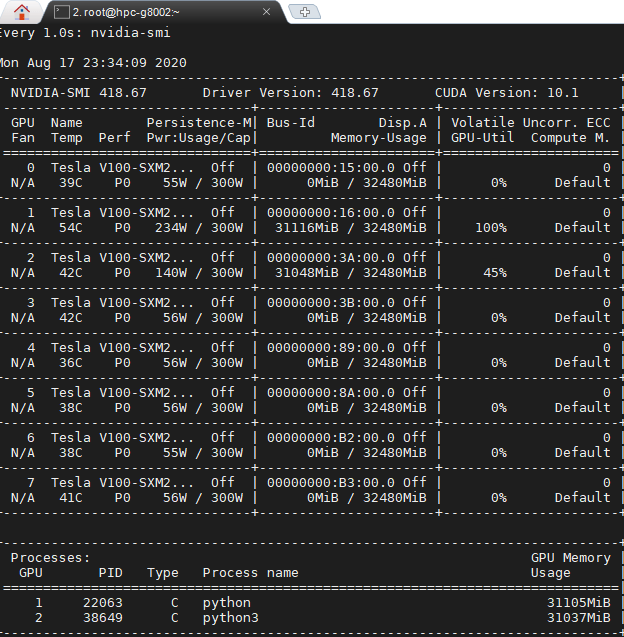Click the 54C temperature reading
The height and width of the screenshot is (637, 624).
[67, 227]
